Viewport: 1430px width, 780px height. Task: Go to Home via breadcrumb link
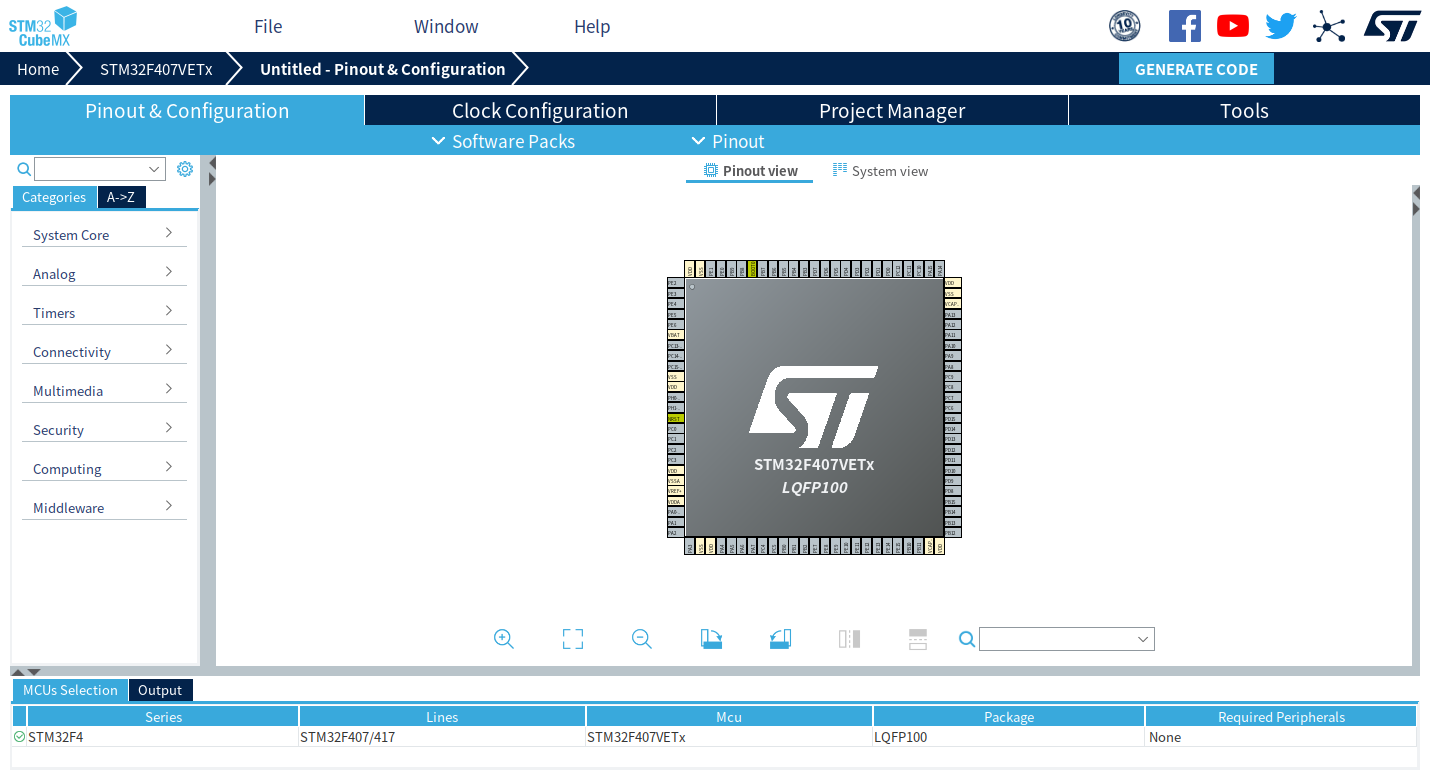click(38, 69)
